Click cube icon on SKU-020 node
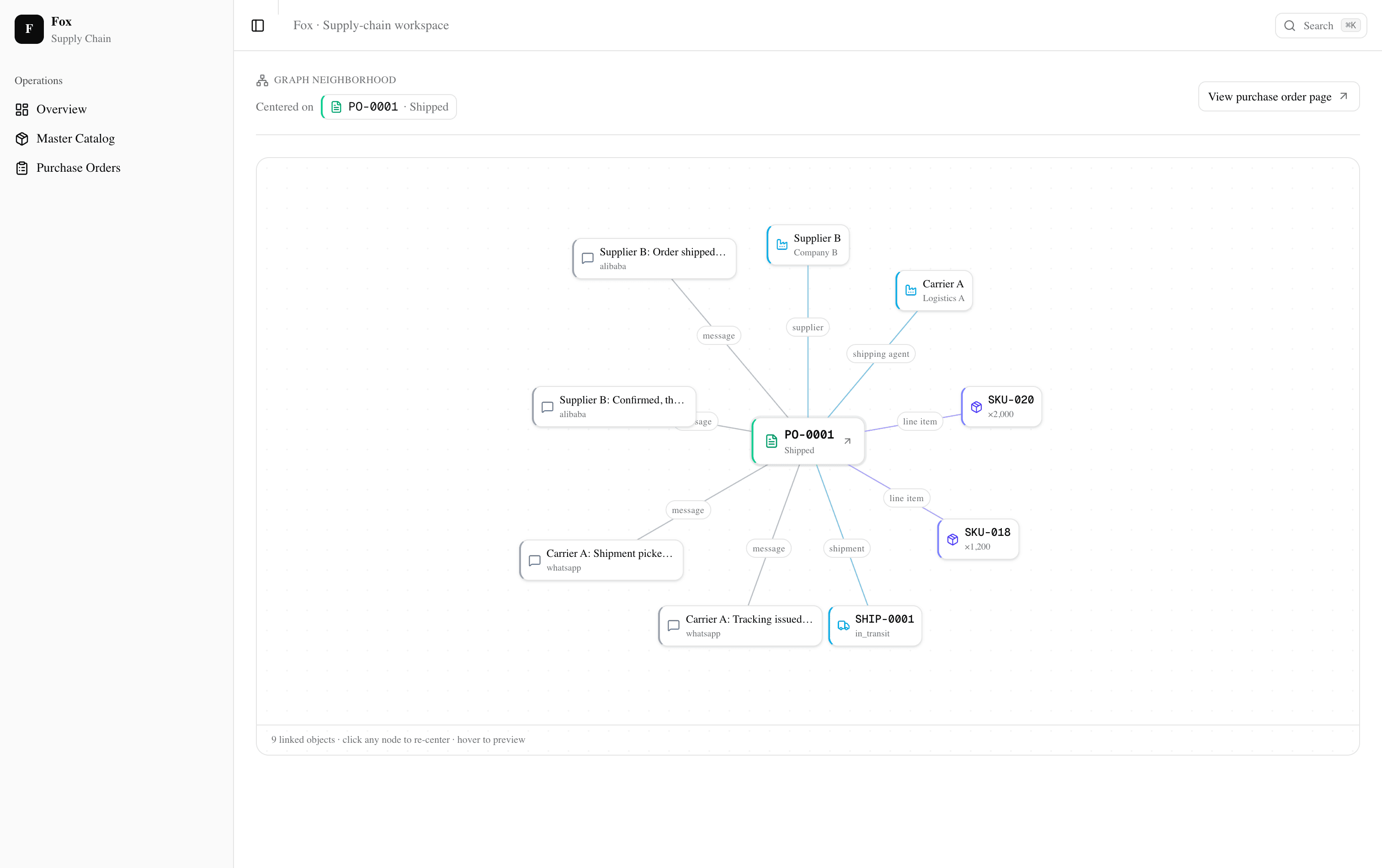This screenshot has width=1382, height=868. 976,407
